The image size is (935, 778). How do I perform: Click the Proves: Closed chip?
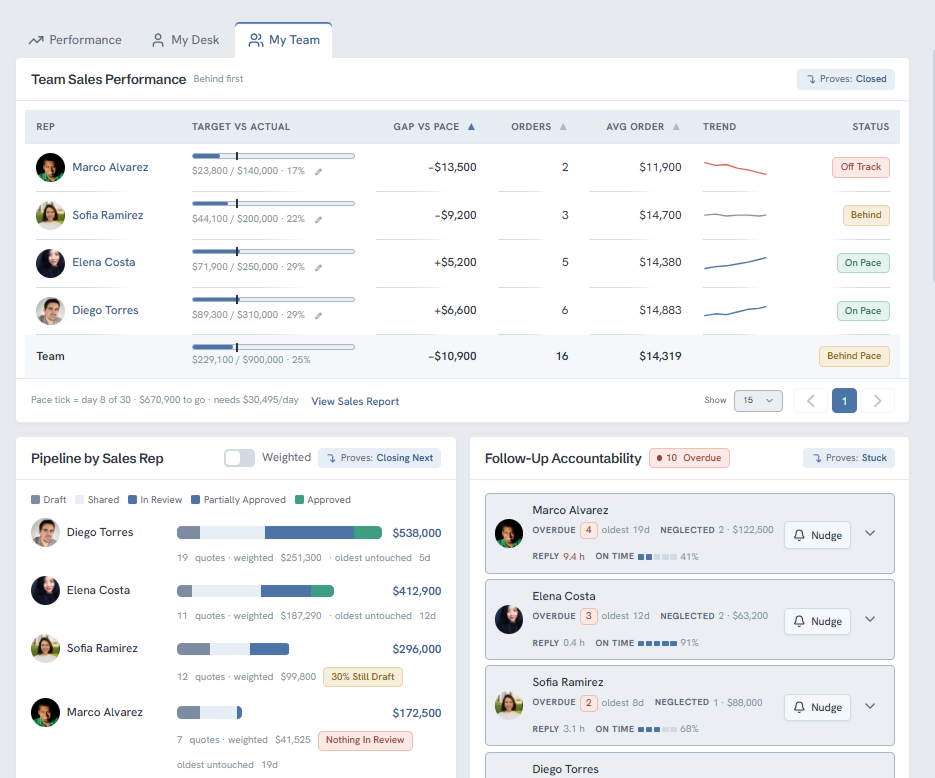pyautogui.click(x=846, y=79)
